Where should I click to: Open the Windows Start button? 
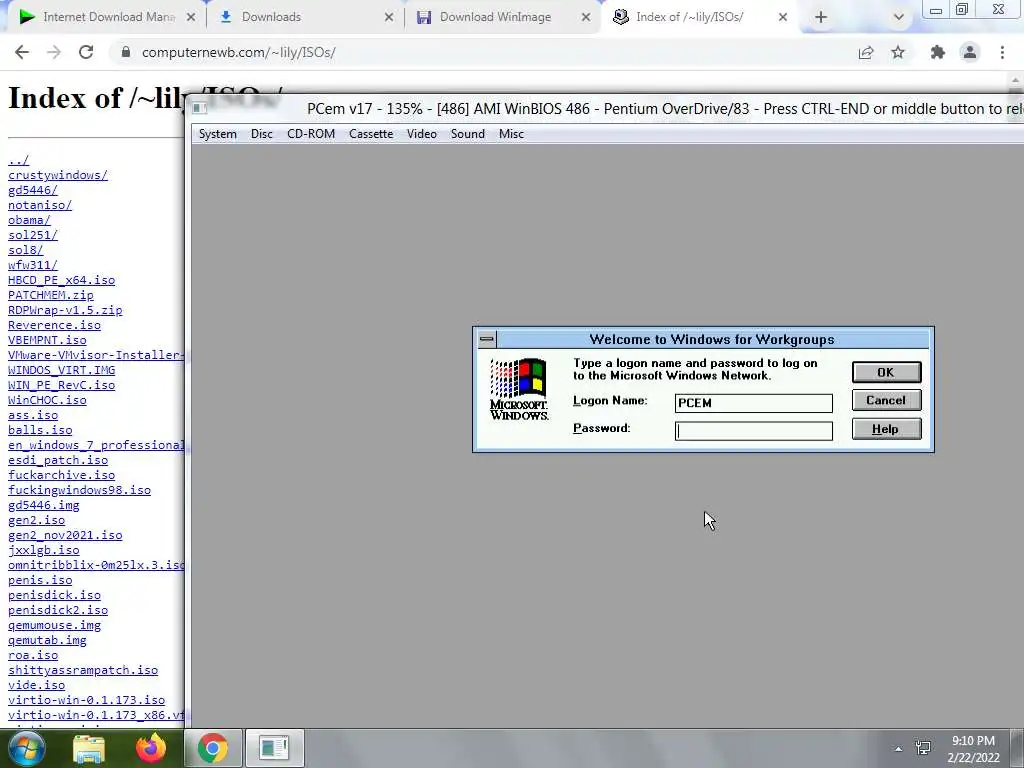click(x=27, y=748)
